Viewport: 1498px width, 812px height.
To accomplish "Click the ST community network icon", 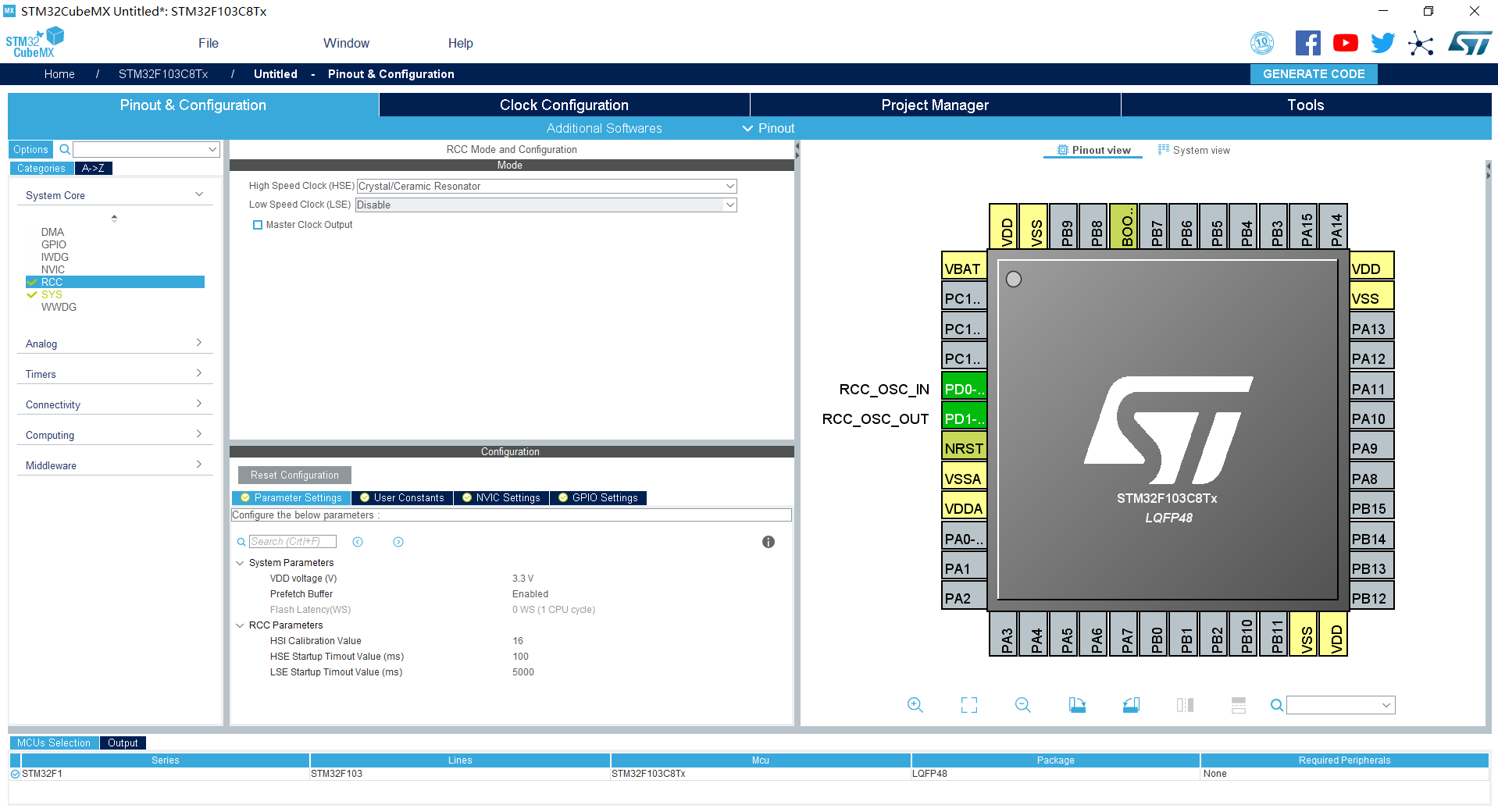I will [x=1421, y=43].
